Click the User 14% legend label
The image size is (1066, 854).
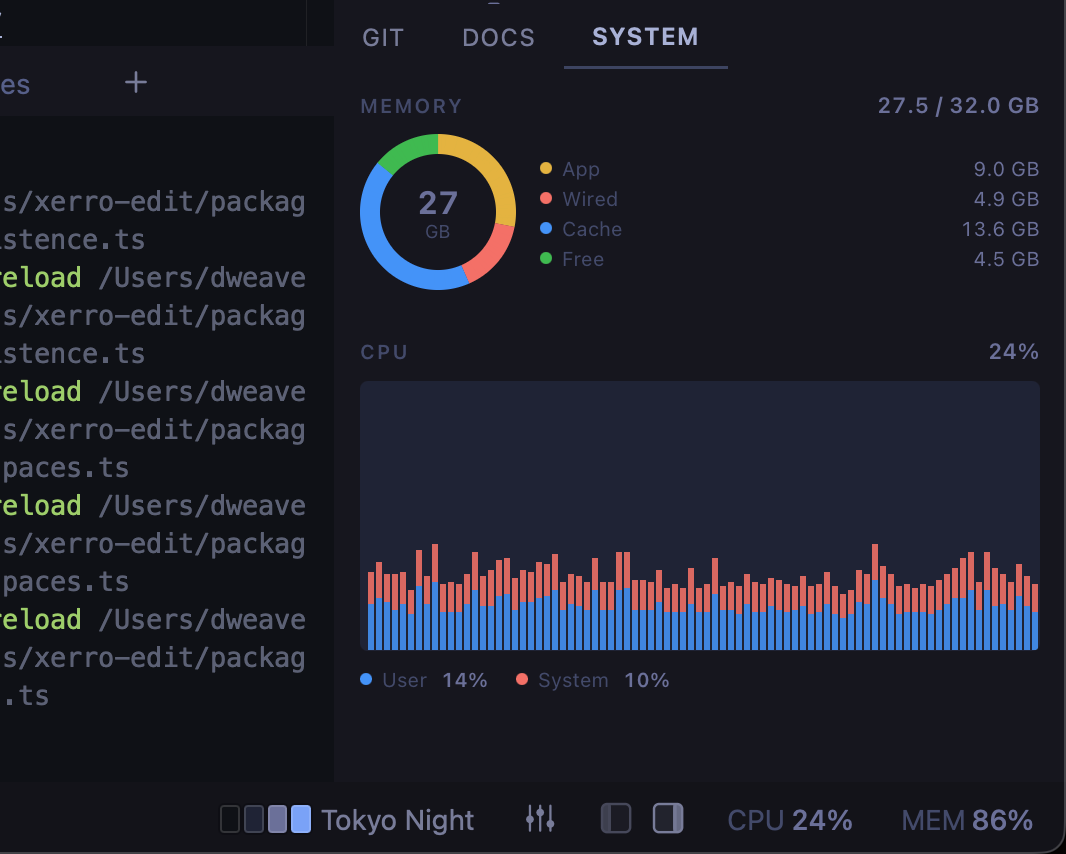tap(424, 680)
